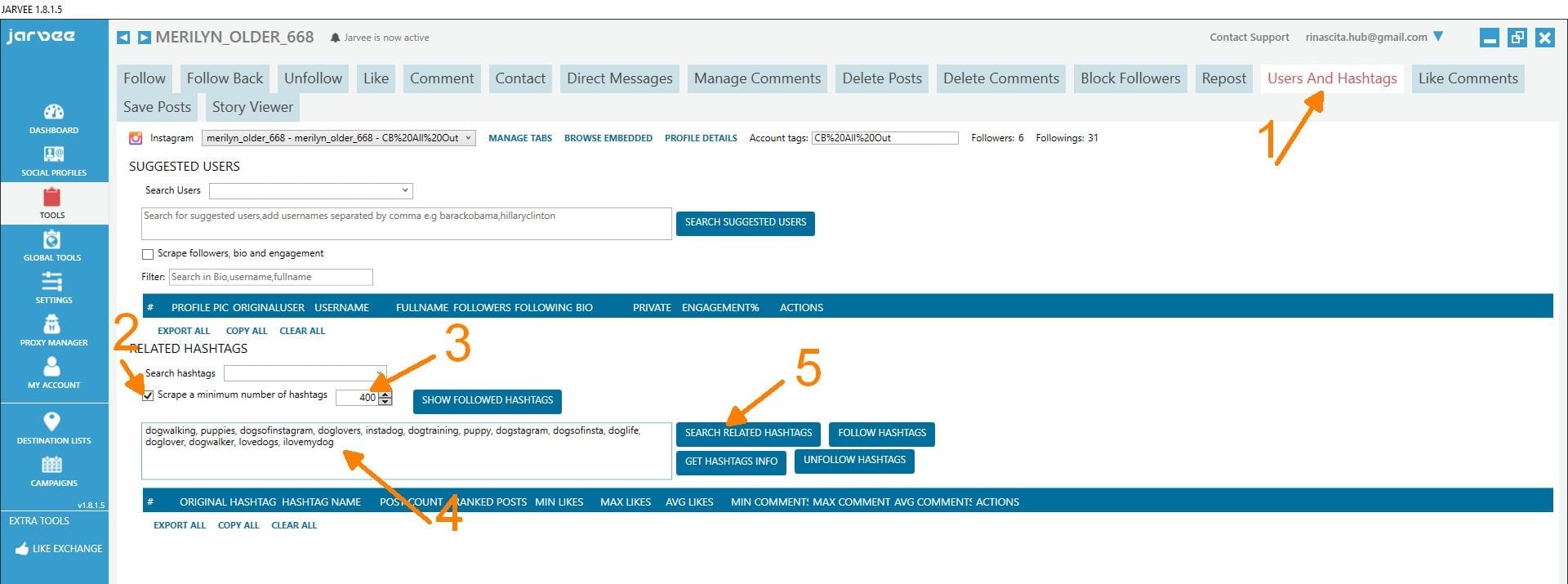This screenshot has height=584, width=1568.
Task: Open Global Tools in sidebar
Action: pyautogui.click(x=52, y=246)
